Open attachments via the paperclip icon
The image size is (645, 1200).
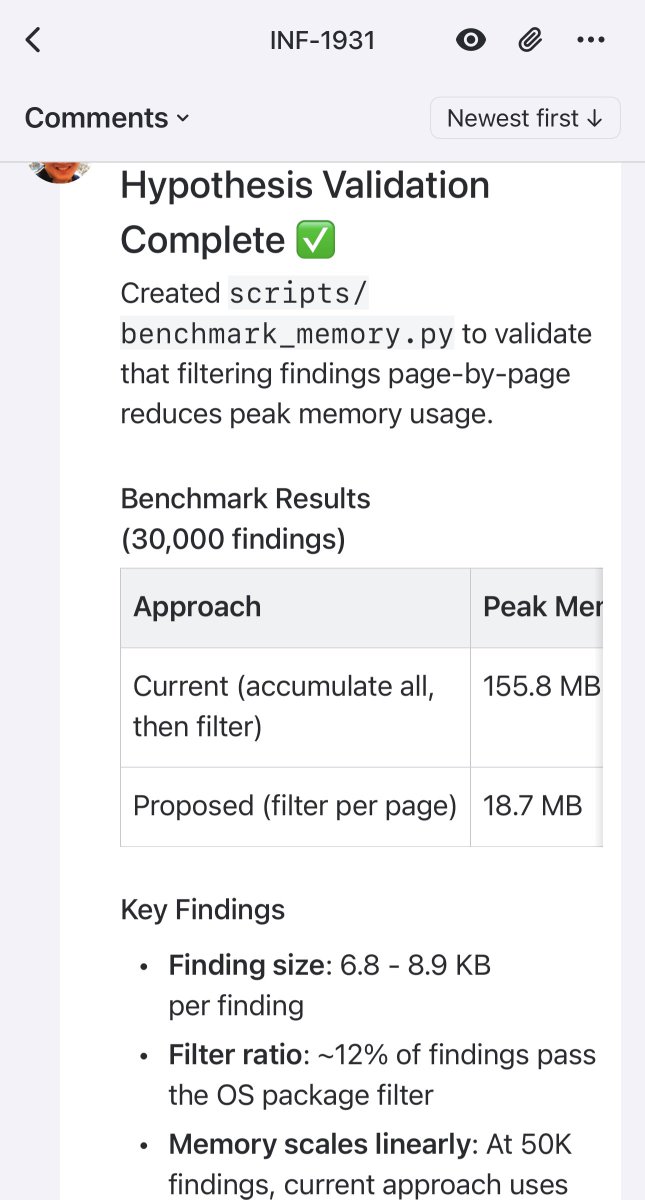tap(530, 40)
